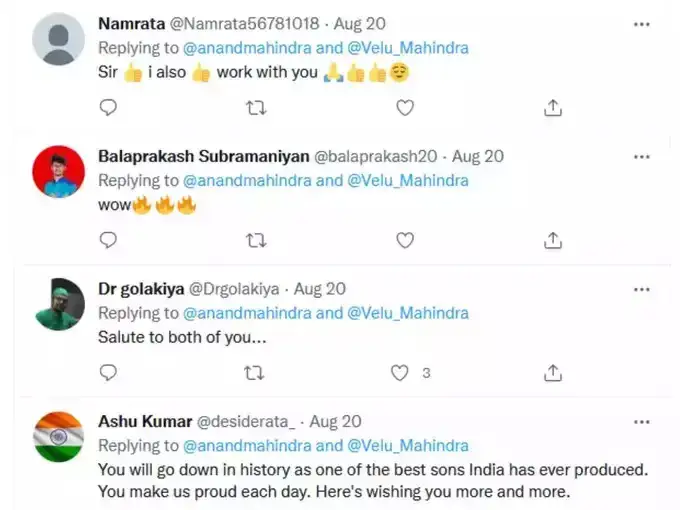Reply to Dr golakiya's tweet
The height and width of the screenshot is (510, 680).
(109, 373)
